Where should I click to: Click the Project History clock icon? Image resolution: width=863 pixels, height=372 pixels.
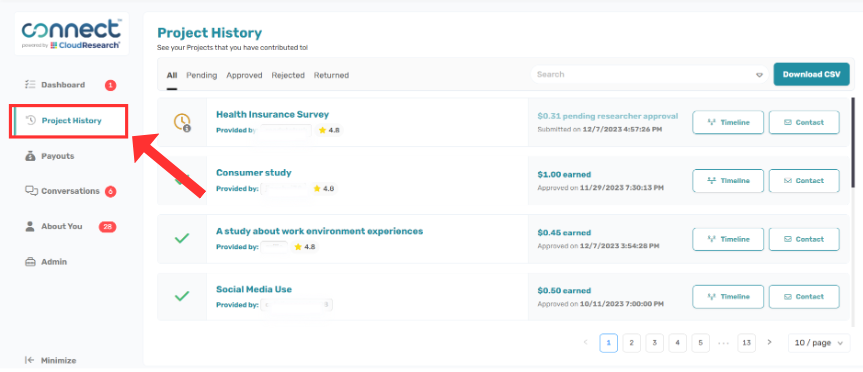coord(31,121)
